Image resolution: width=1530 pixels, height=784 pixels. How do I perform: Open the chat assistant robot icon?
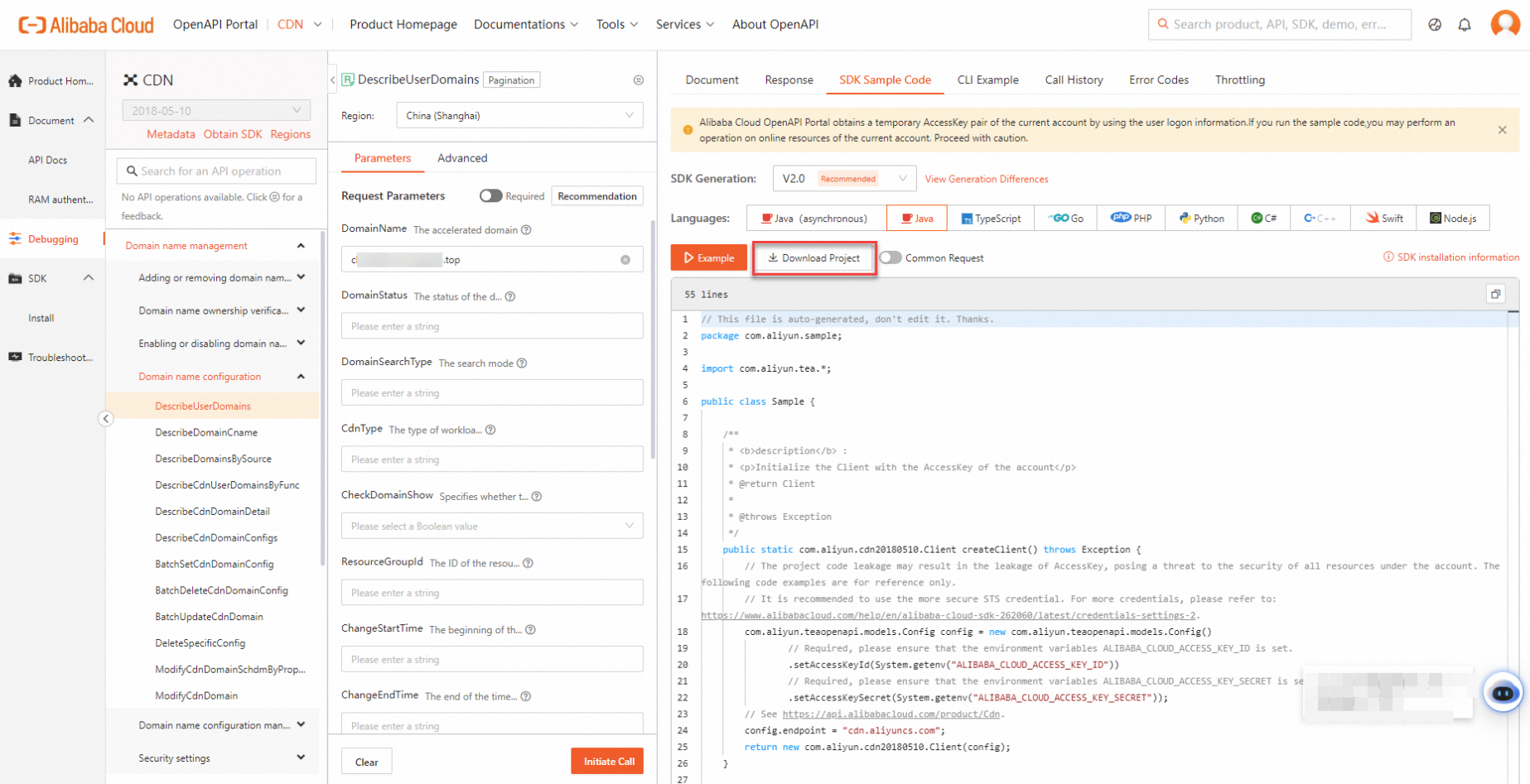(x=1503, y=692)
